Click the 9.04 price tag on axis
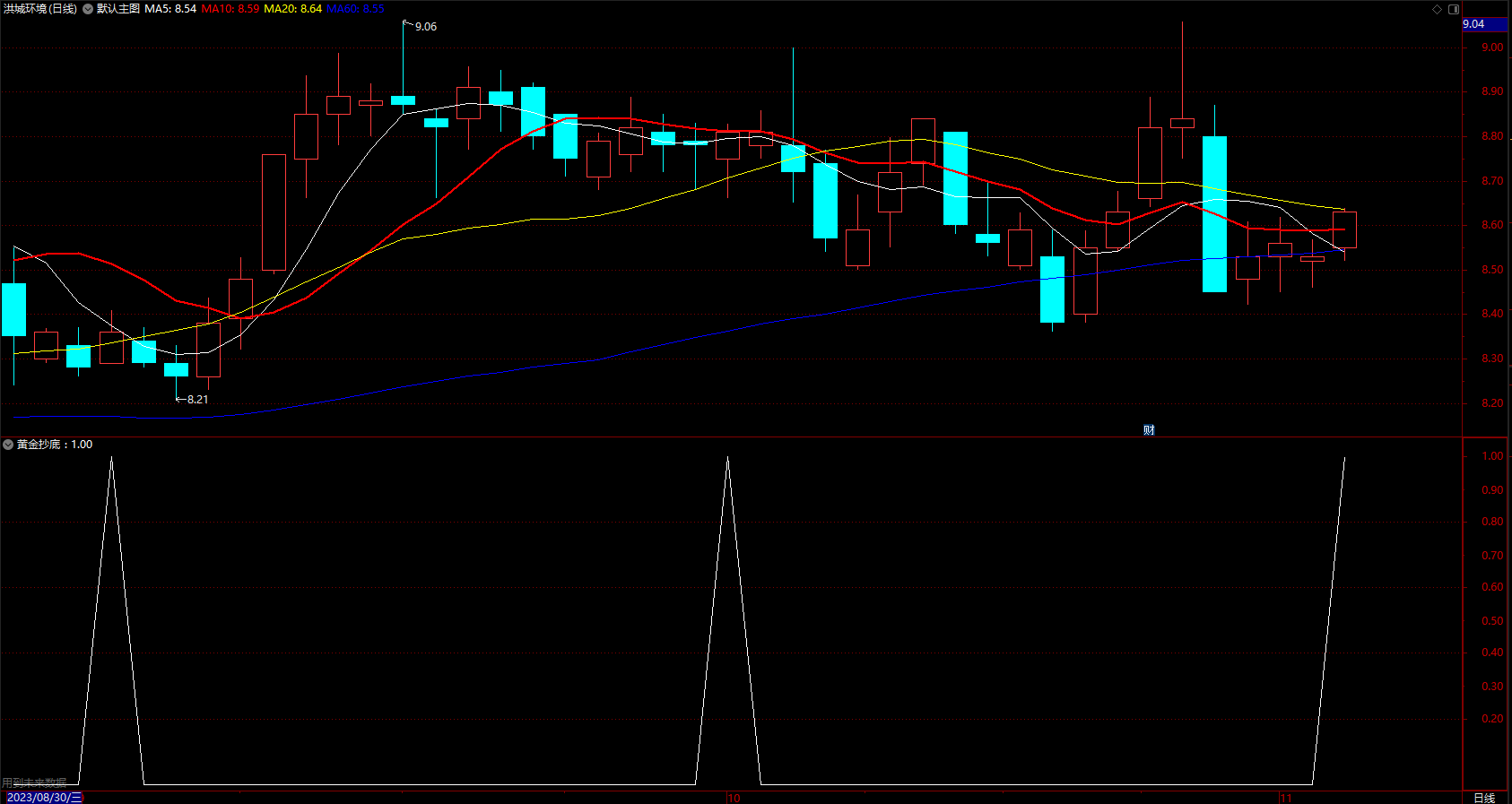The height and width of the screenshot is (804, 1512). click(1484, 24)
